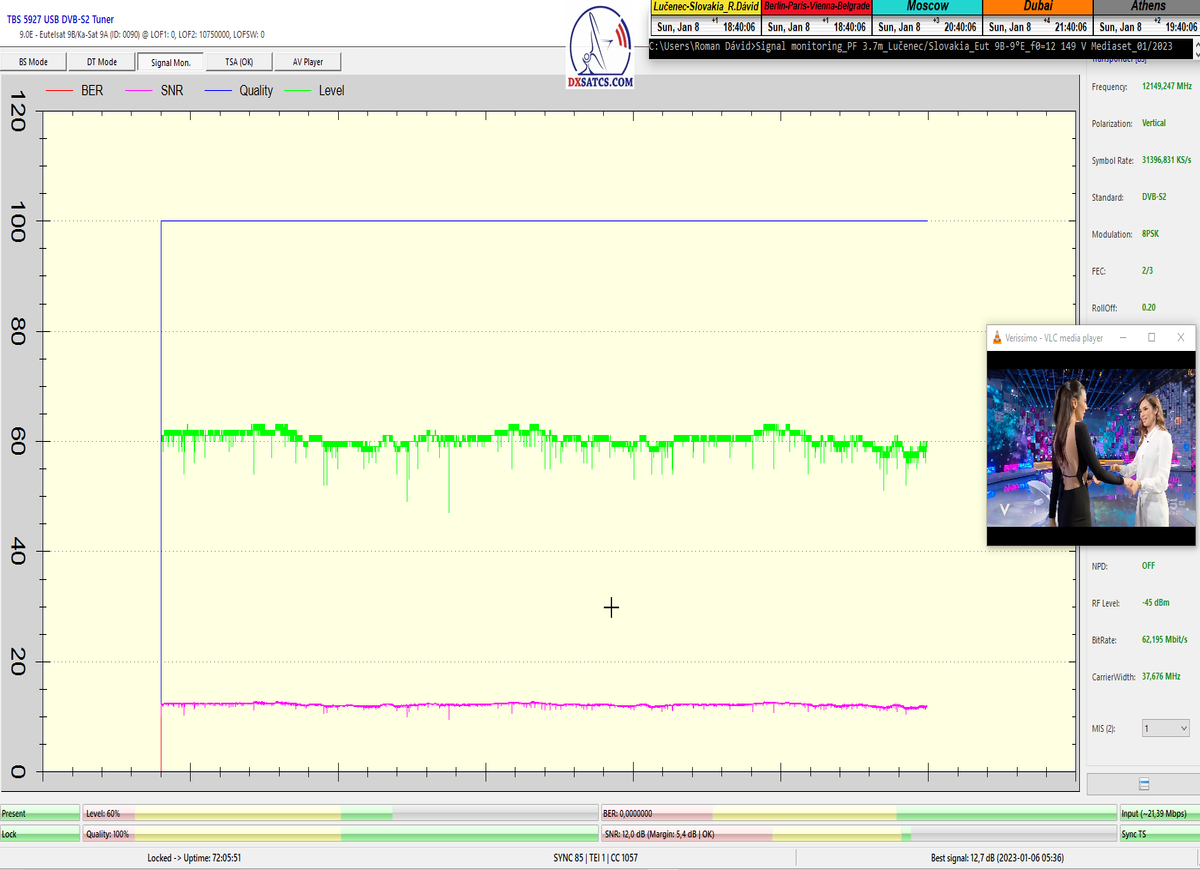The image size is (1200, 870).
Task: Open the MIS stream dropdown
Action: [1165, 729]
